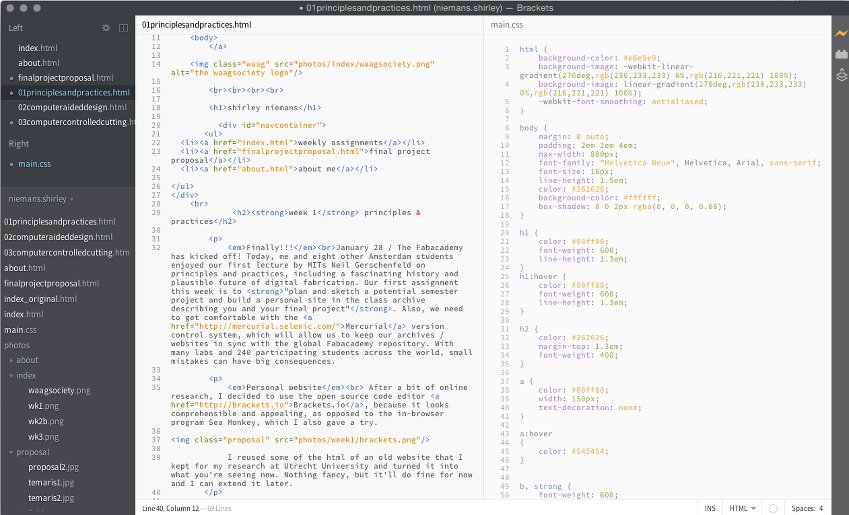Screen dimensions: 849x515
Task: Click the #545454 color value in a:hover rule
Action: tap(590, 451)
